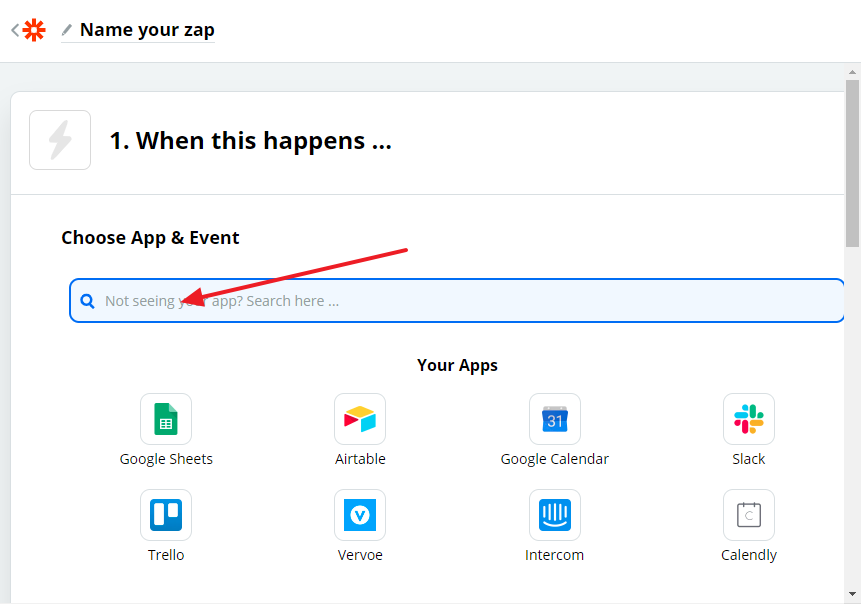Click the lightning bolt trigger step icon
Viewport: 861px width, 604px height.
(x=60, y=140)
